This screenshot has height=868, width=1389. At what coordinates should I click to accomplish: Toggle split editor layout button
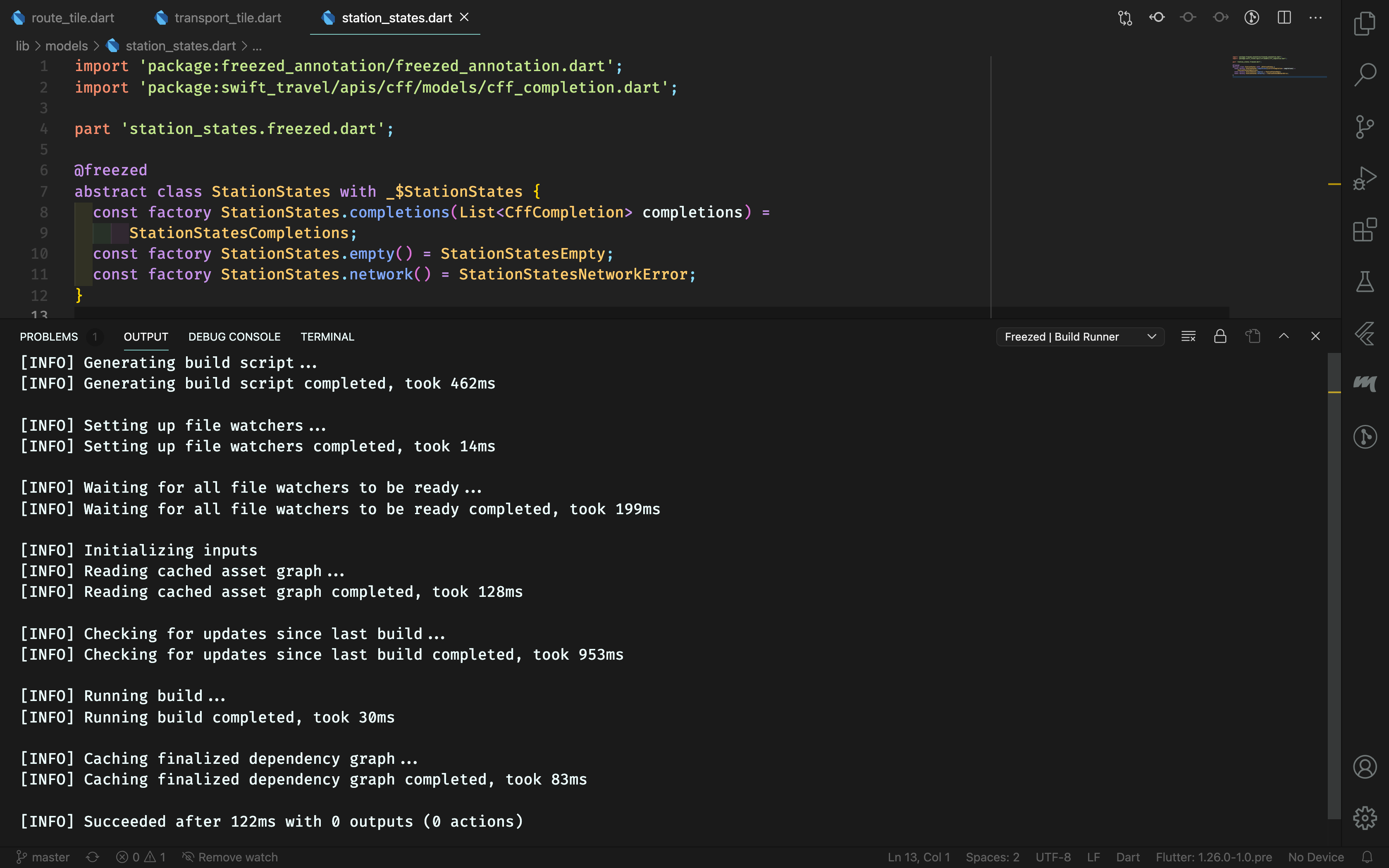pos(1284,18)
